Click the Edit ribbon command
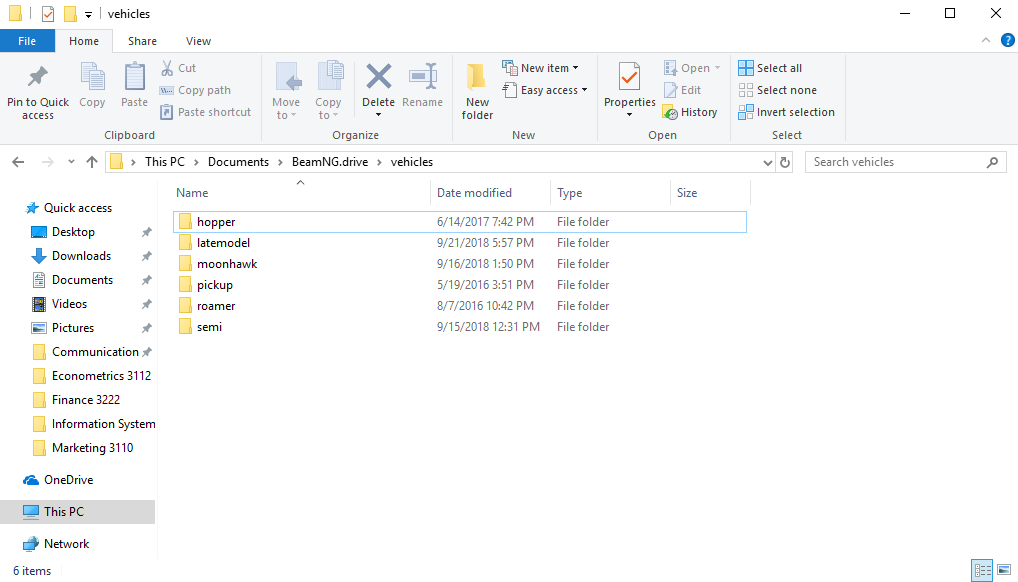The width and height of the screenshot is (1018, 582). (682, 90)
